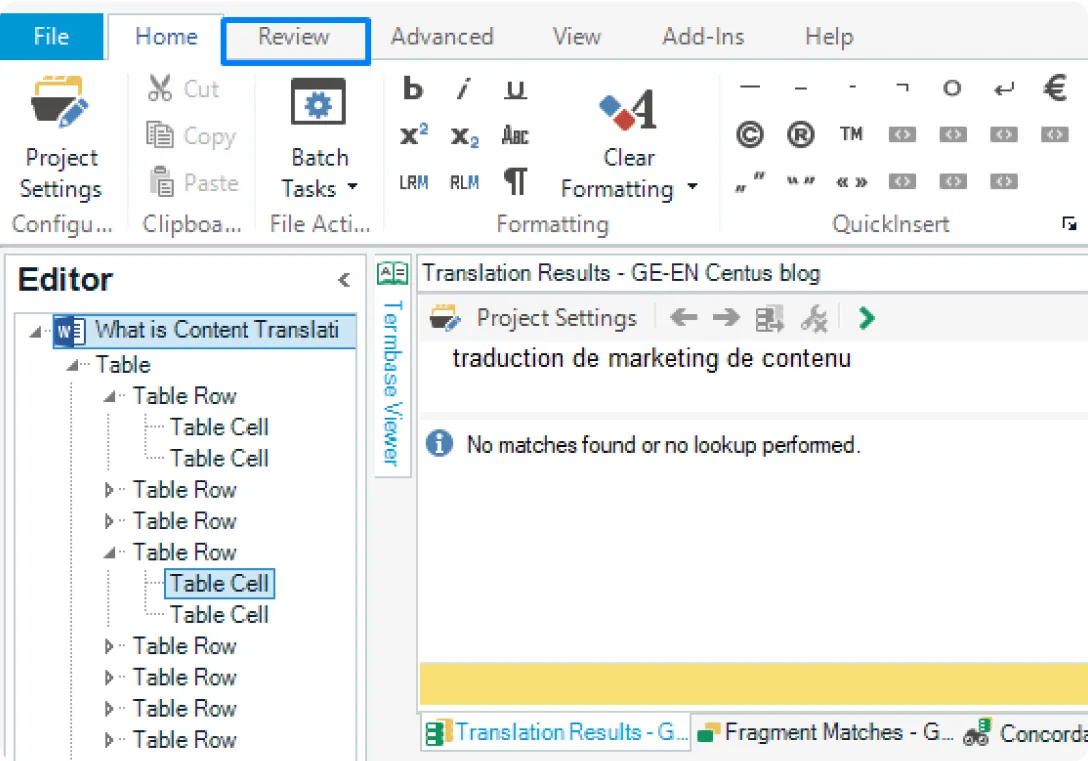Open Project Settings in the ribbon
The height and width of the screenshot is (761, 1088).
point(61,140)
